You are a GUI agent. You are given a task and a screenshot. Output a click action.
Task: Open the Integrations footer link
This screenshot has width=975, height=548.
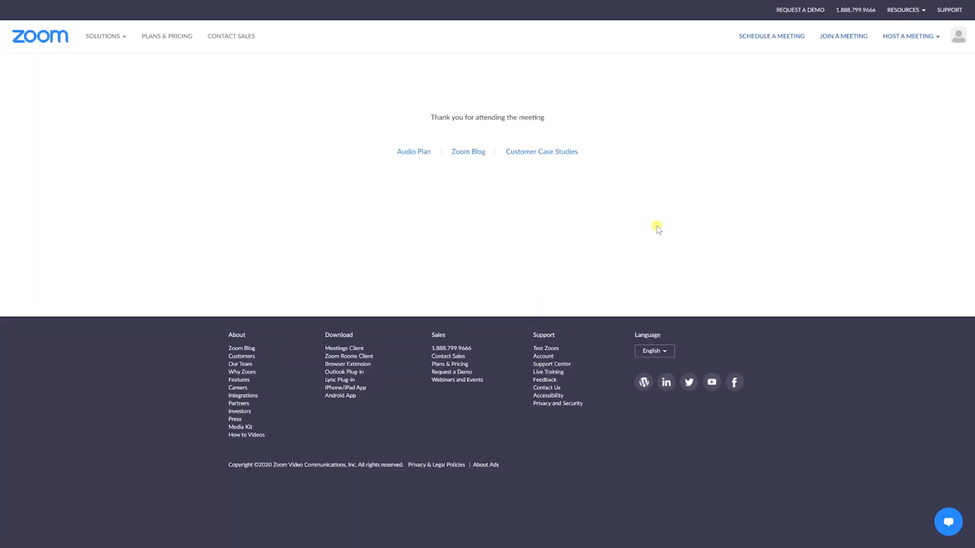click(243, 396)
